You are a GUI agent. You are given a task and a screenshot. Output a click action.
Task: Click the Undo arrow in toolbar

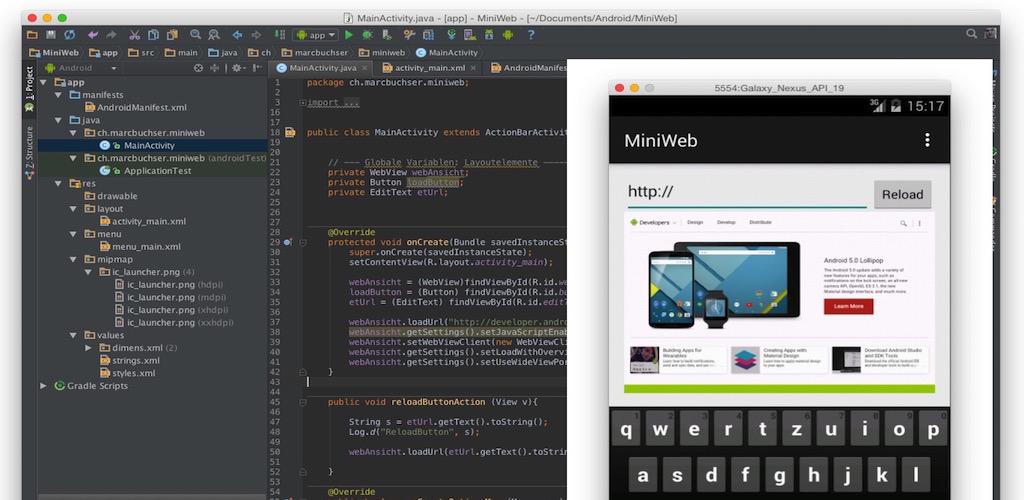coord(93,34)
